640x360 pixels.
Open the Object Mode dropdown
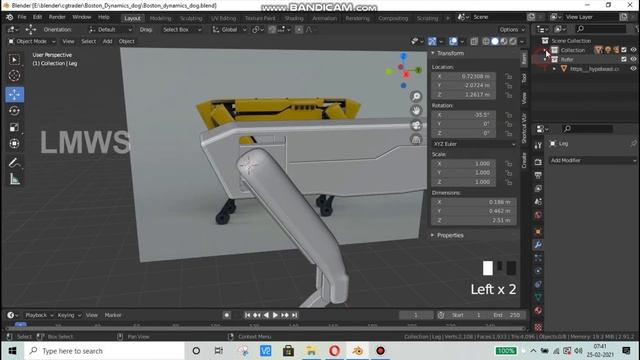(32, 41)
